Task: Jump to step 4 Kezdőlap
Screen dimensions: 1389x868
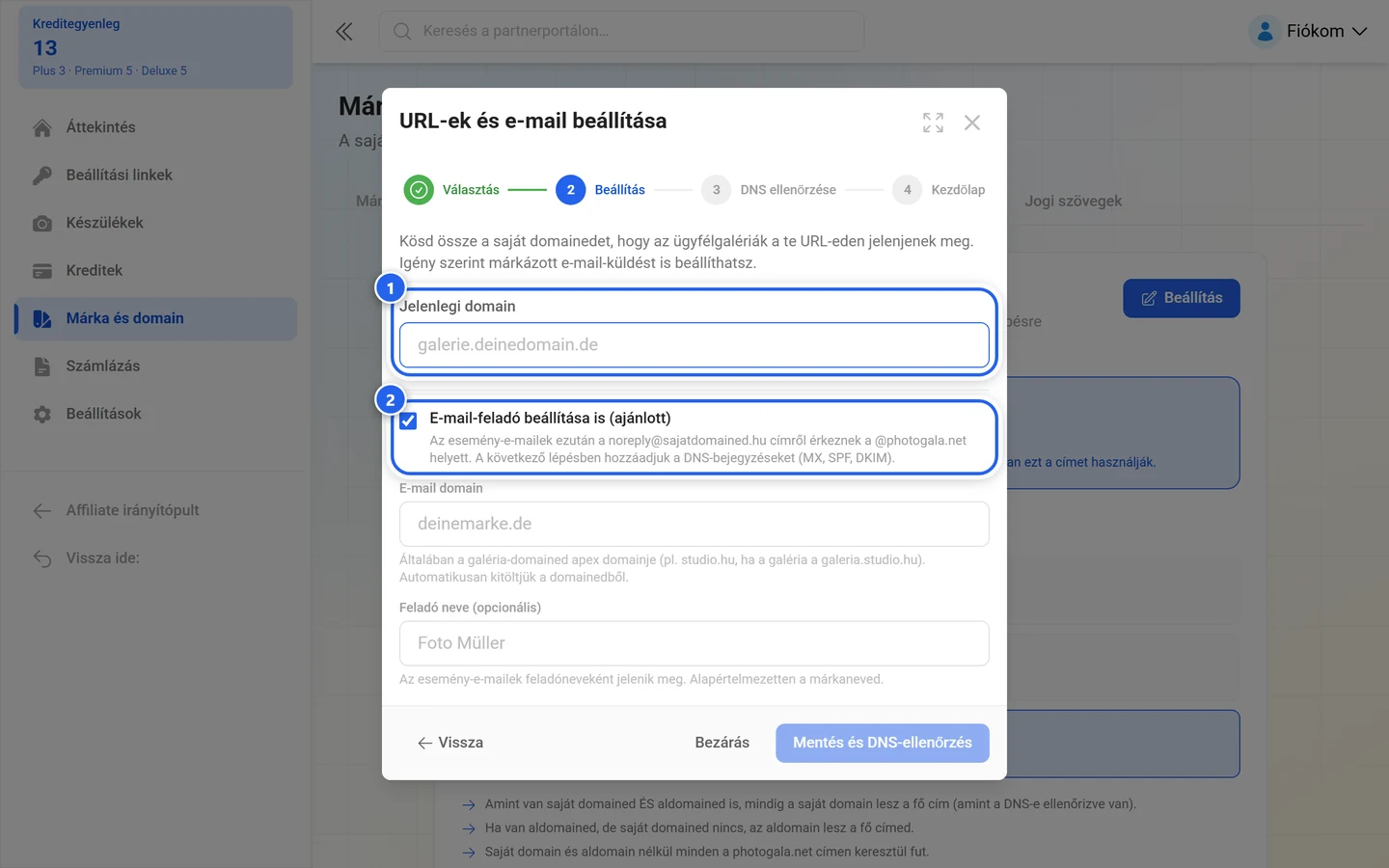Action: coord(939,190)
